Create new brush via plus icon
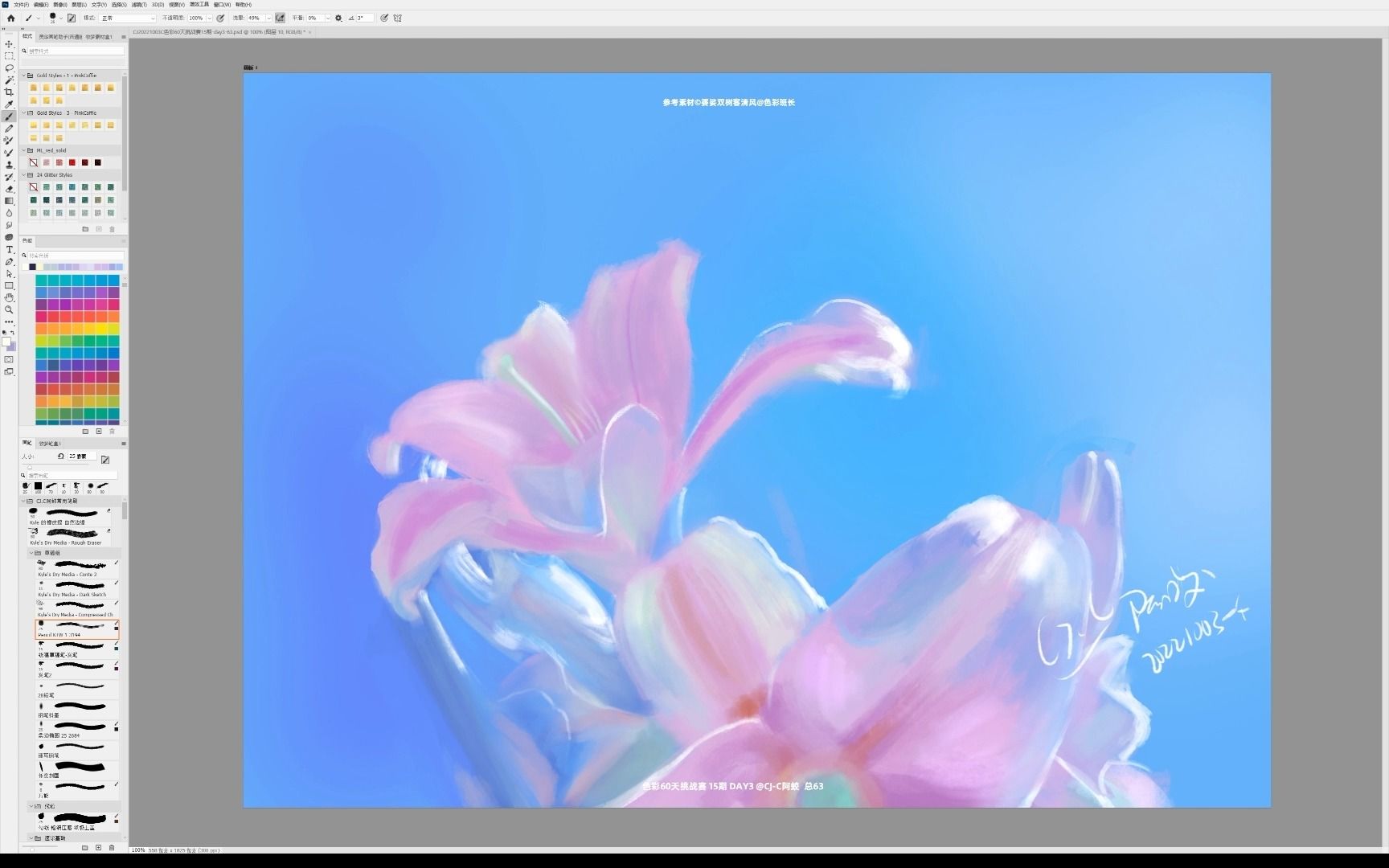 point(99,848)
